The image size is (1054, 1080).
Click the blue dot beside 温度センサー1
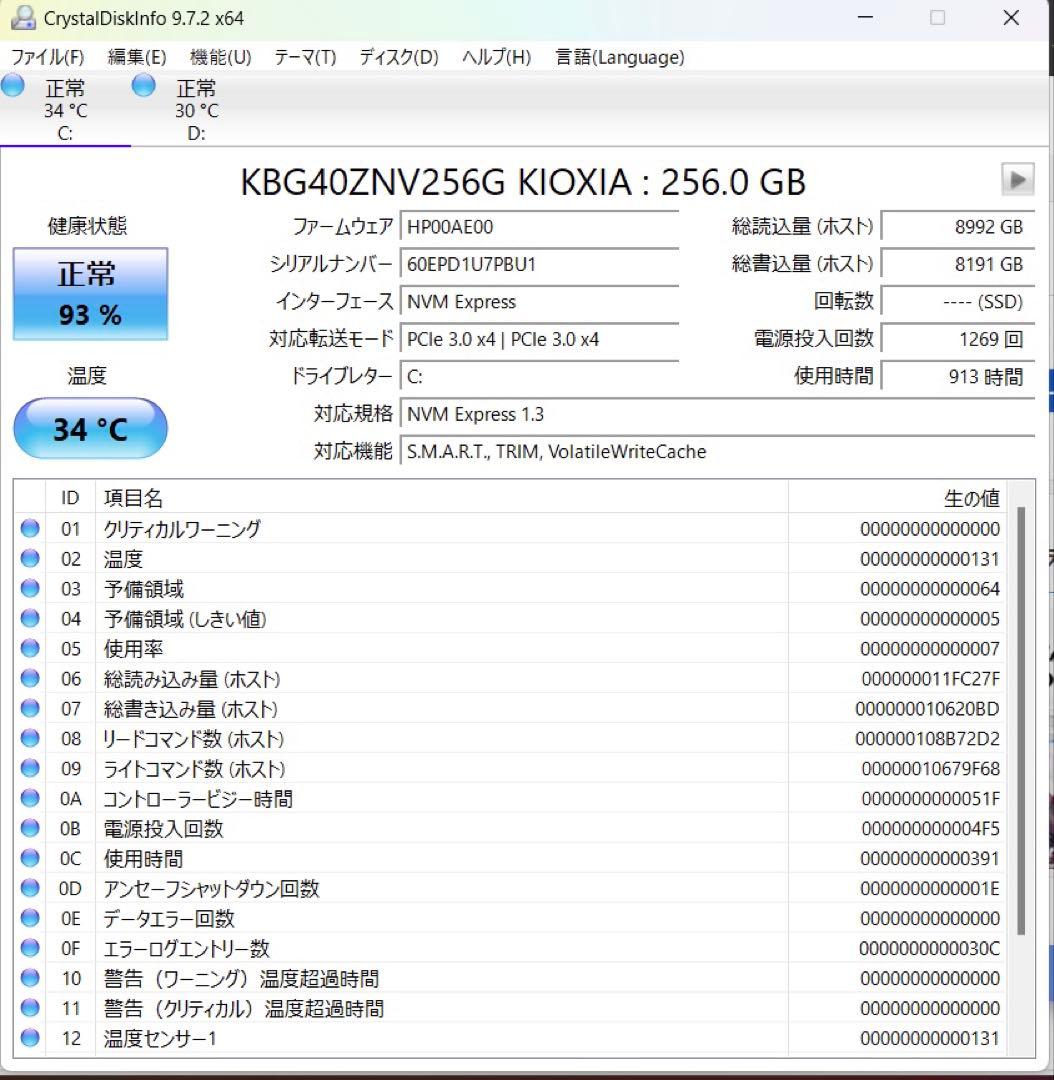29,1038
